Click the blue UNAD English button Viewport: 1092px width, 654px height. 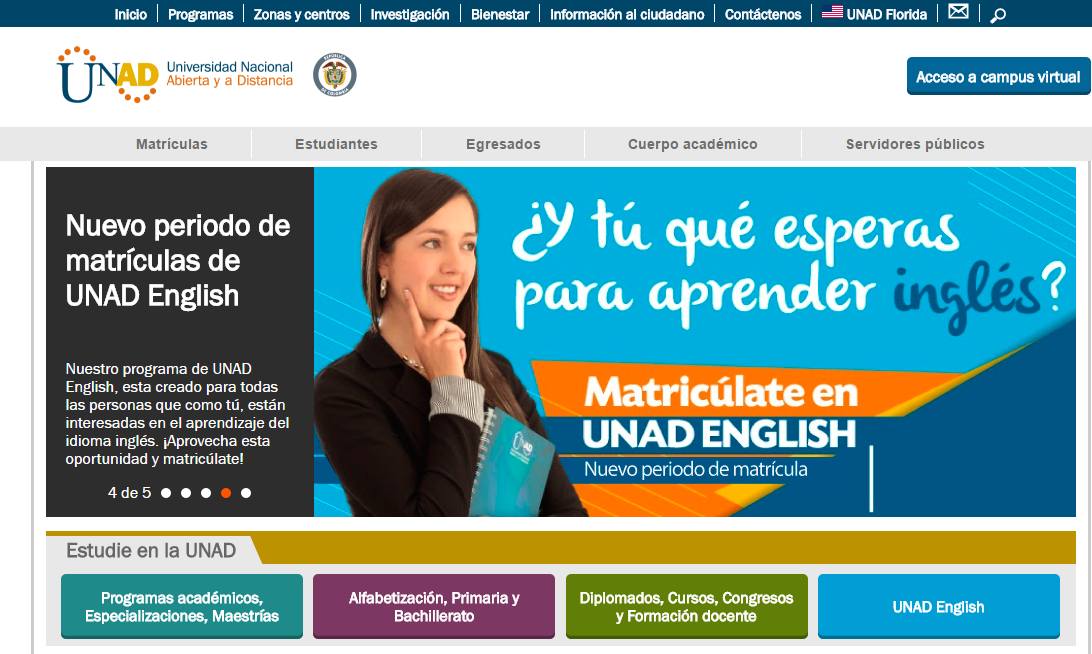click(939, 607)
